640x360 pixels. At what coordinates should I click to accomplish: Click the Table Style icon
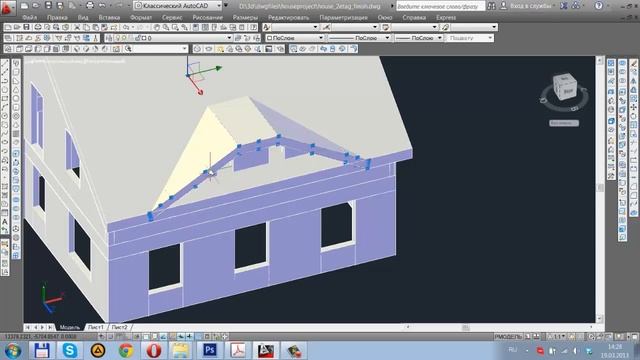tap(386, 27)
